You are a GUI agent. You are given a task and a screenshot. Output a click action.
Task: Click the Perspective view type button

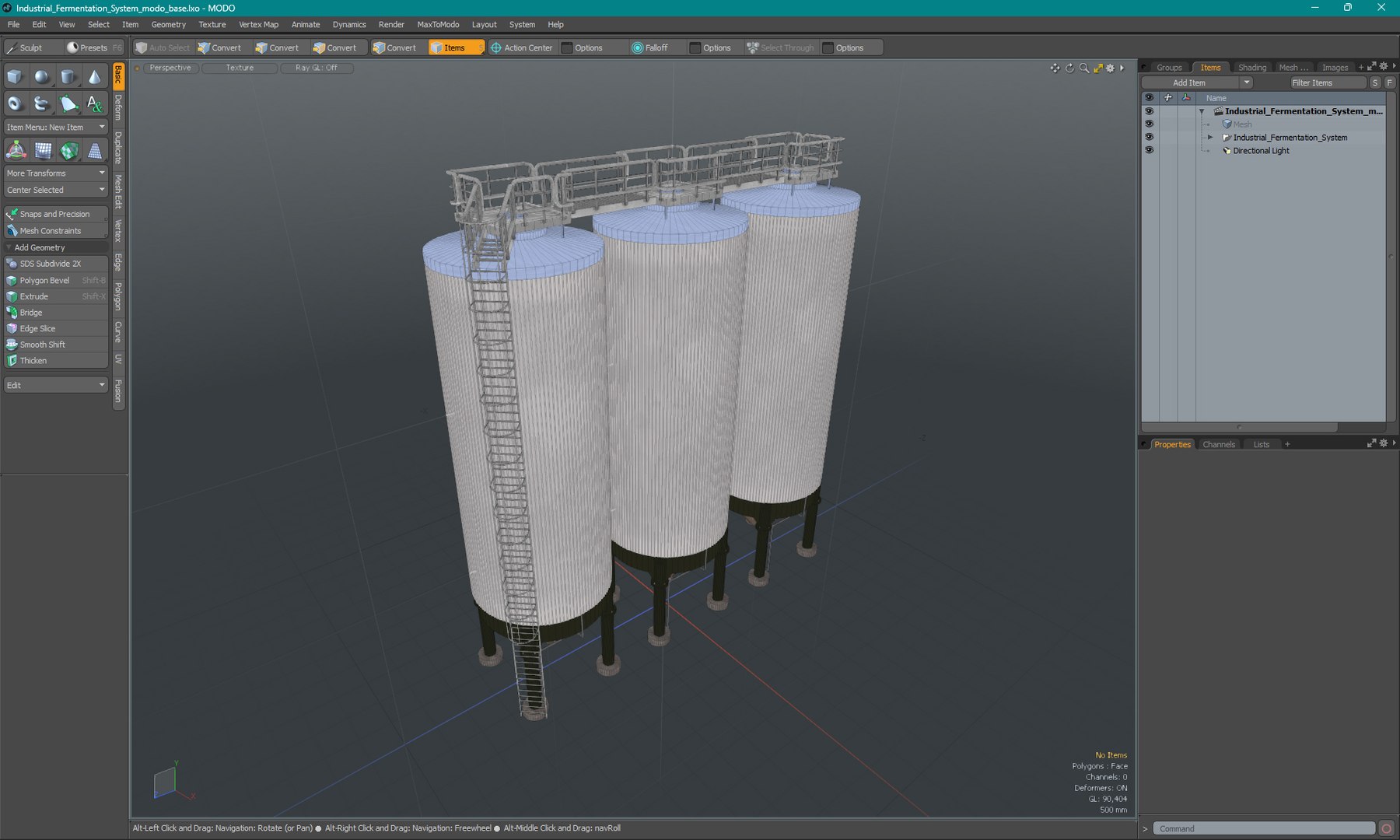click(x=170, y=68)
